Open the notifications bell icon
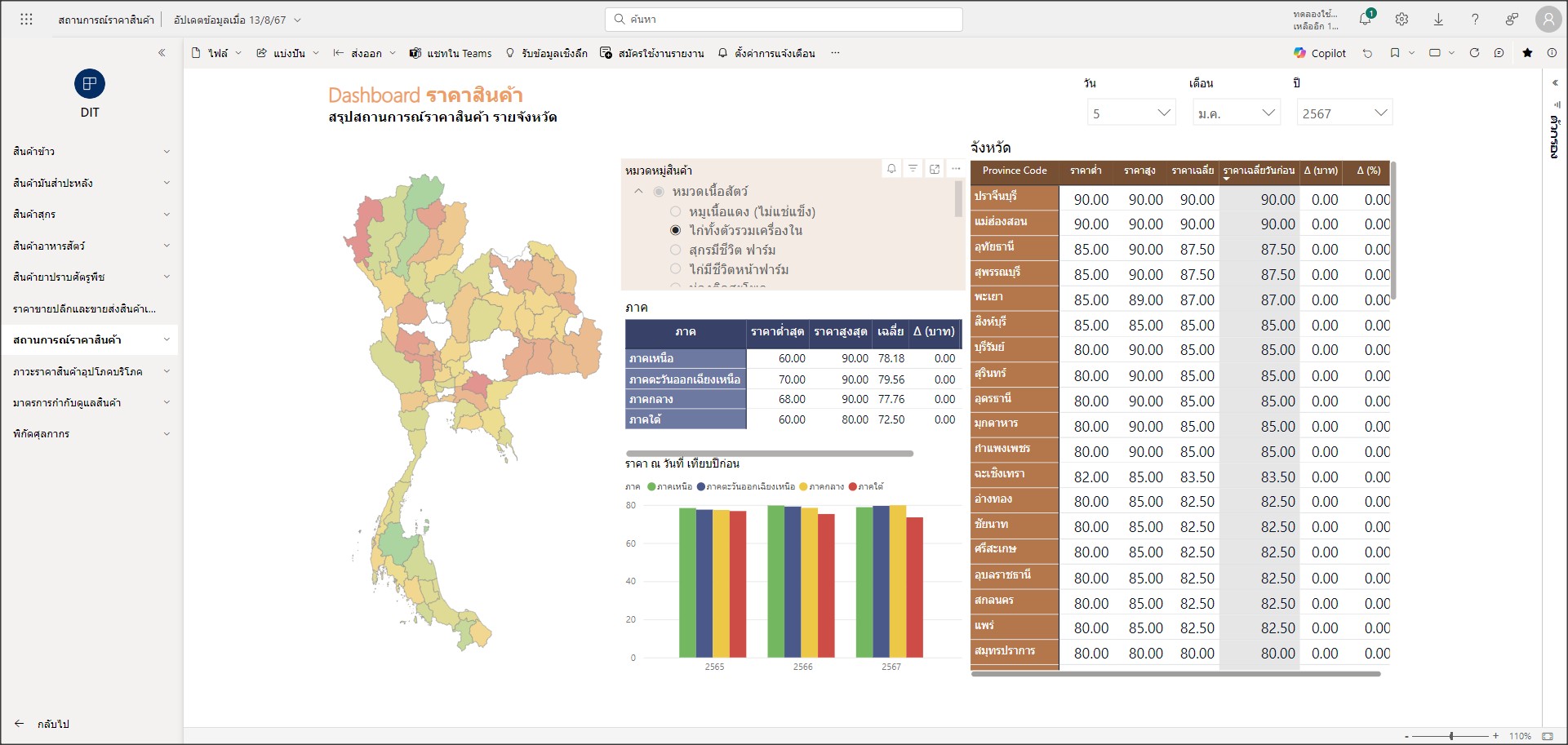Screen dimensions: 1568x745 [x=1365, y=19]
